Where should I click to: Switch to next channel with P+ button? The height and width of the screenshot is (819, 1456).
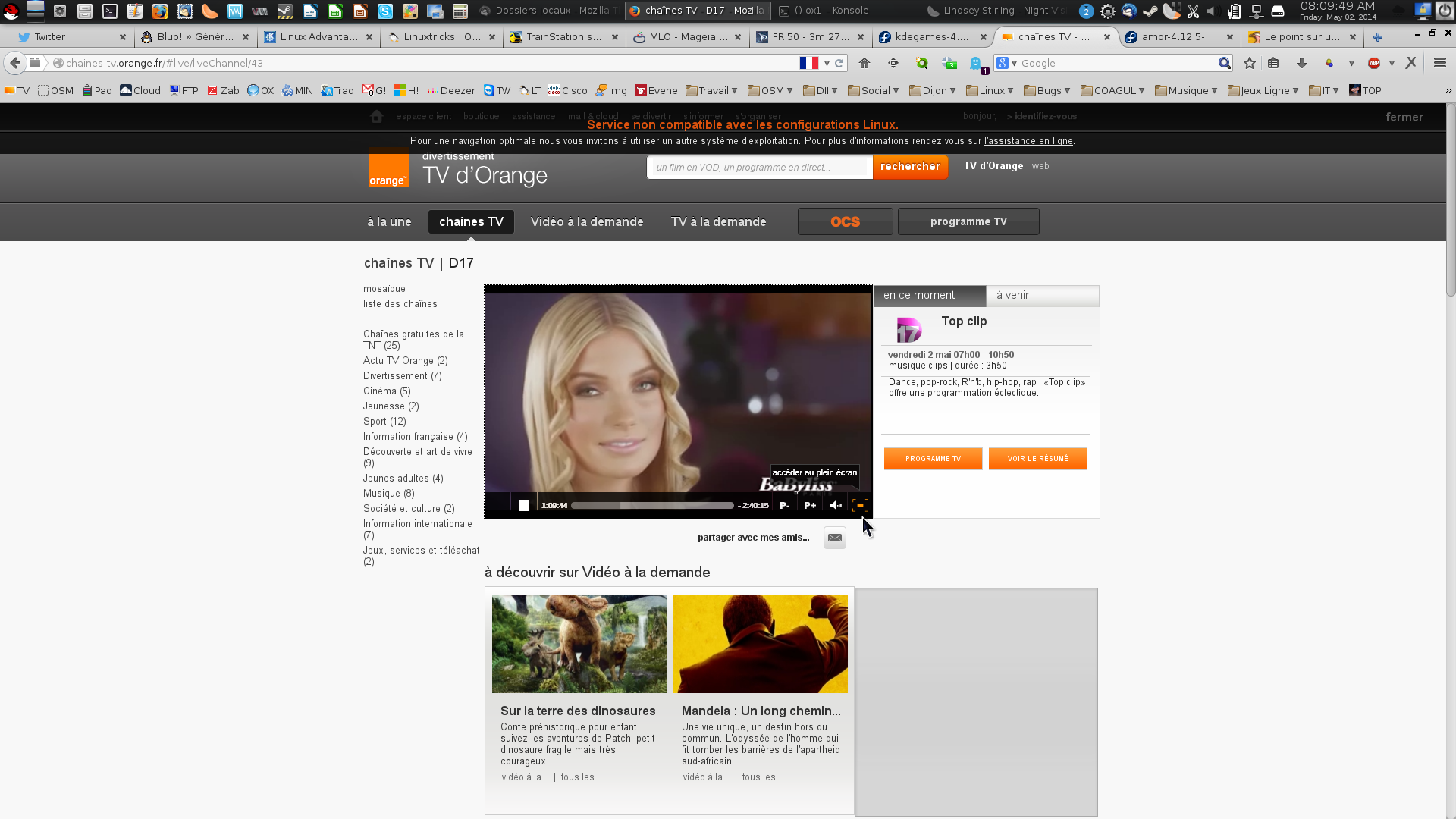pyautogui.click(x=810, y=506)
